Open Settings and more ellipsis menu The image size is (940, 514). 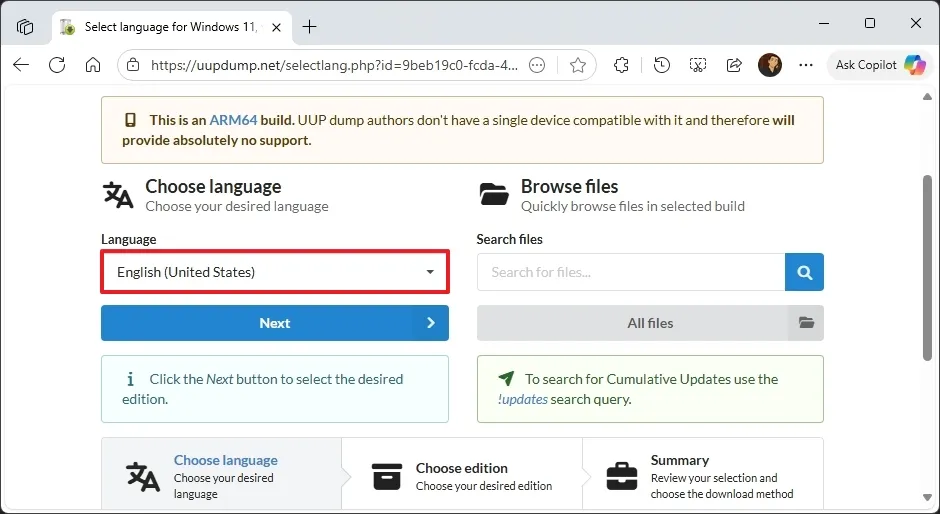point(806,65)
